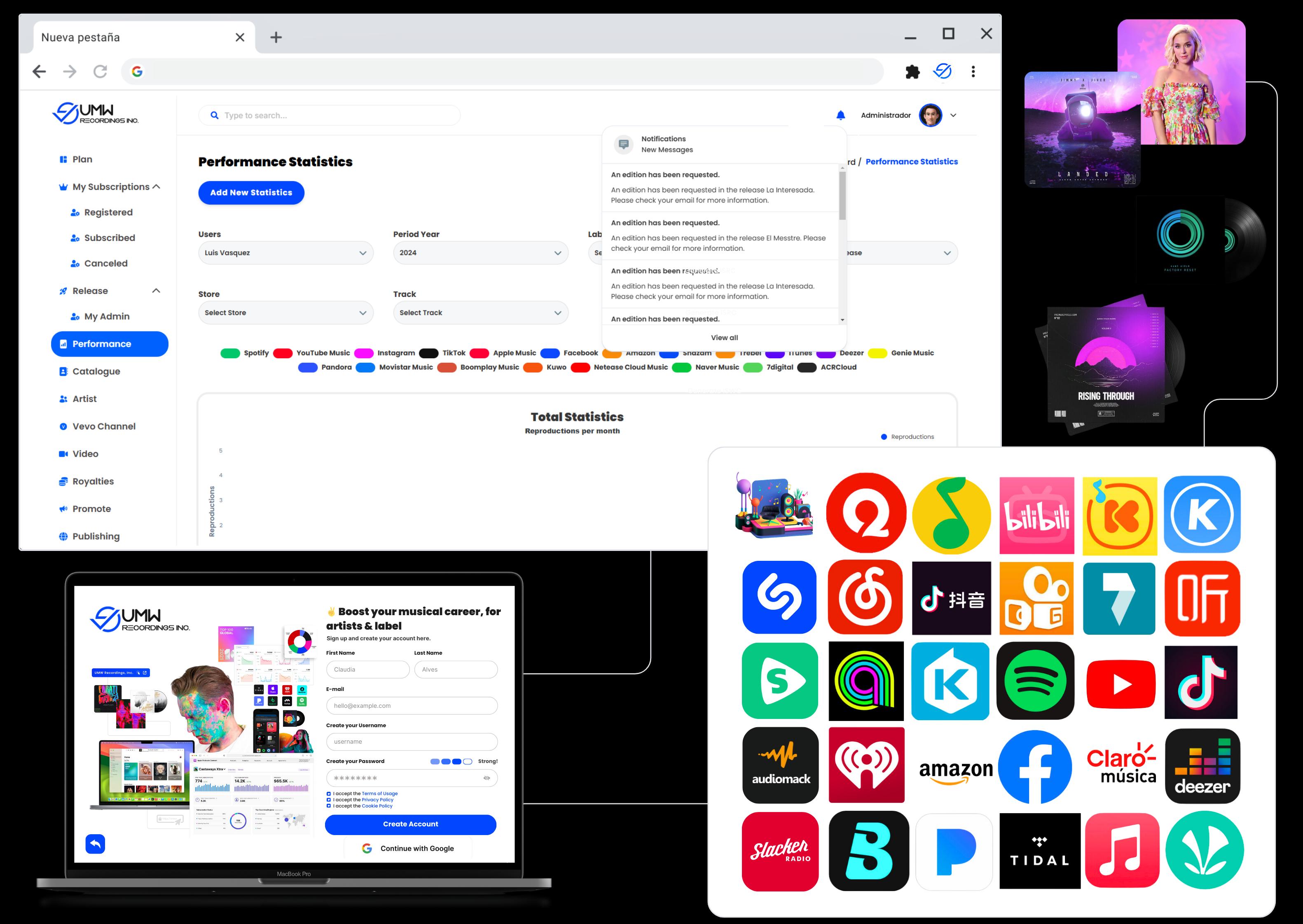Screen dimensions: 1303x924
Task: Toggle TikTok legend series
Action: click(x=442, y=353)
